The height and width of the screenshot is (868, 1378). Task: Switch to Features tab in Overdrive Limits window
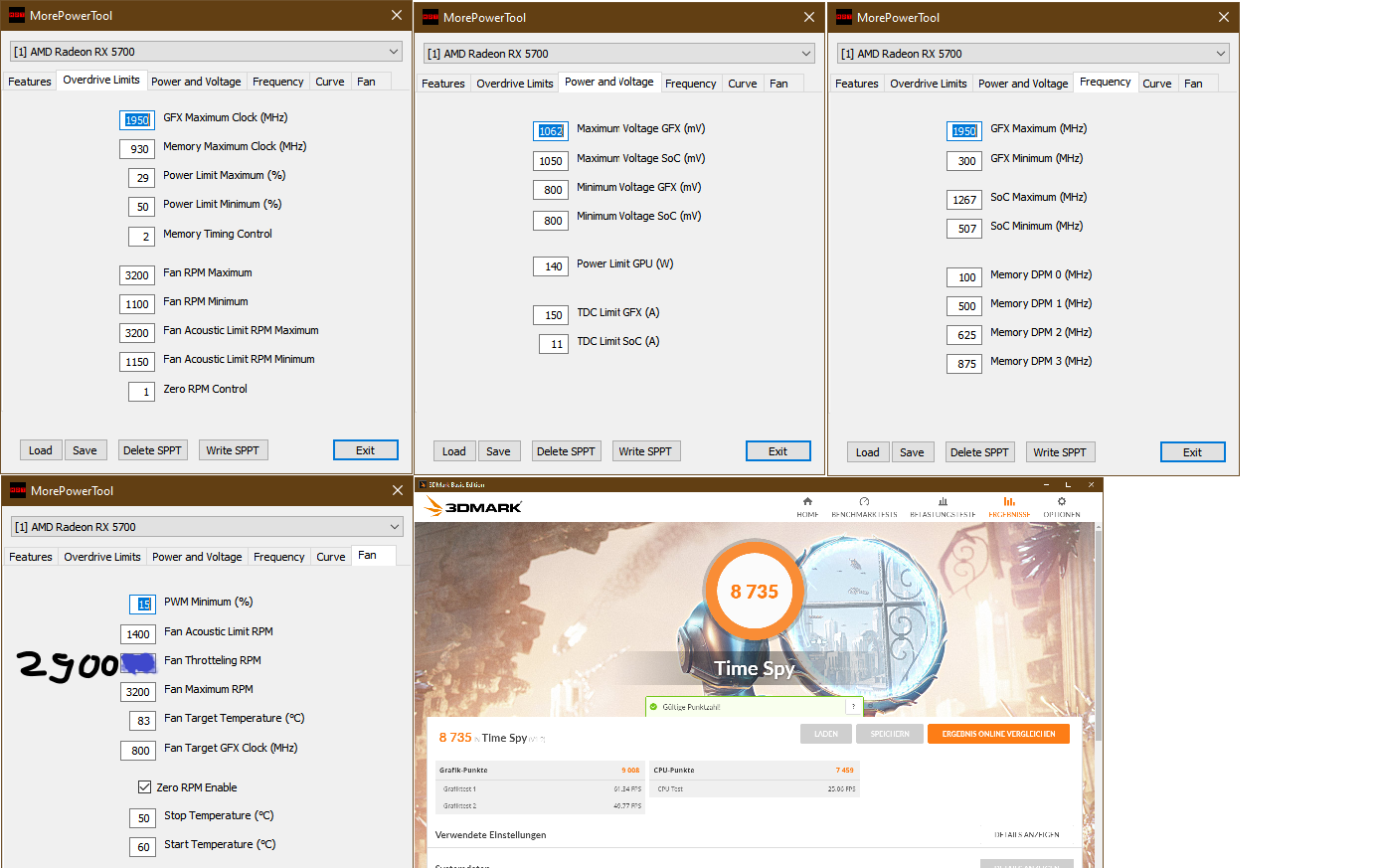click(x=30, y=82)
